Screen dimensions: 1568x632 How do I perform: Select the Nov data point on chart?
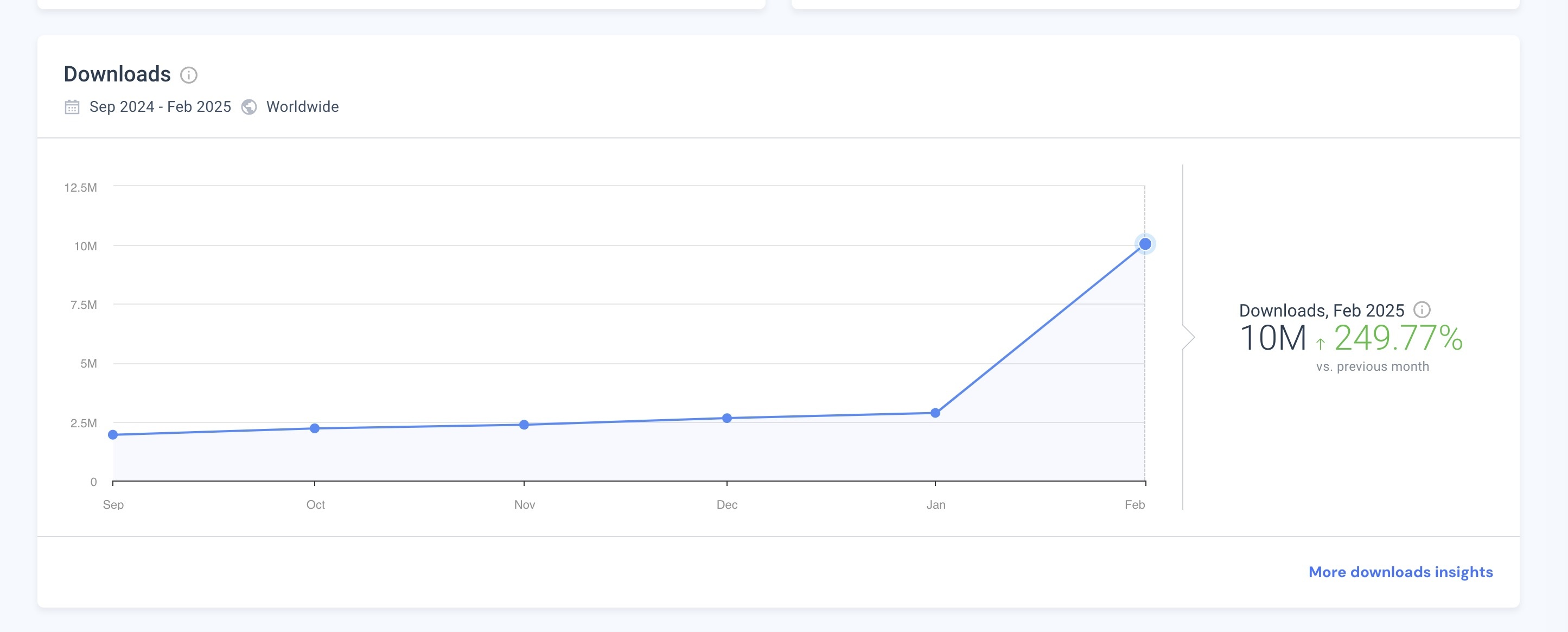(524, 425)
